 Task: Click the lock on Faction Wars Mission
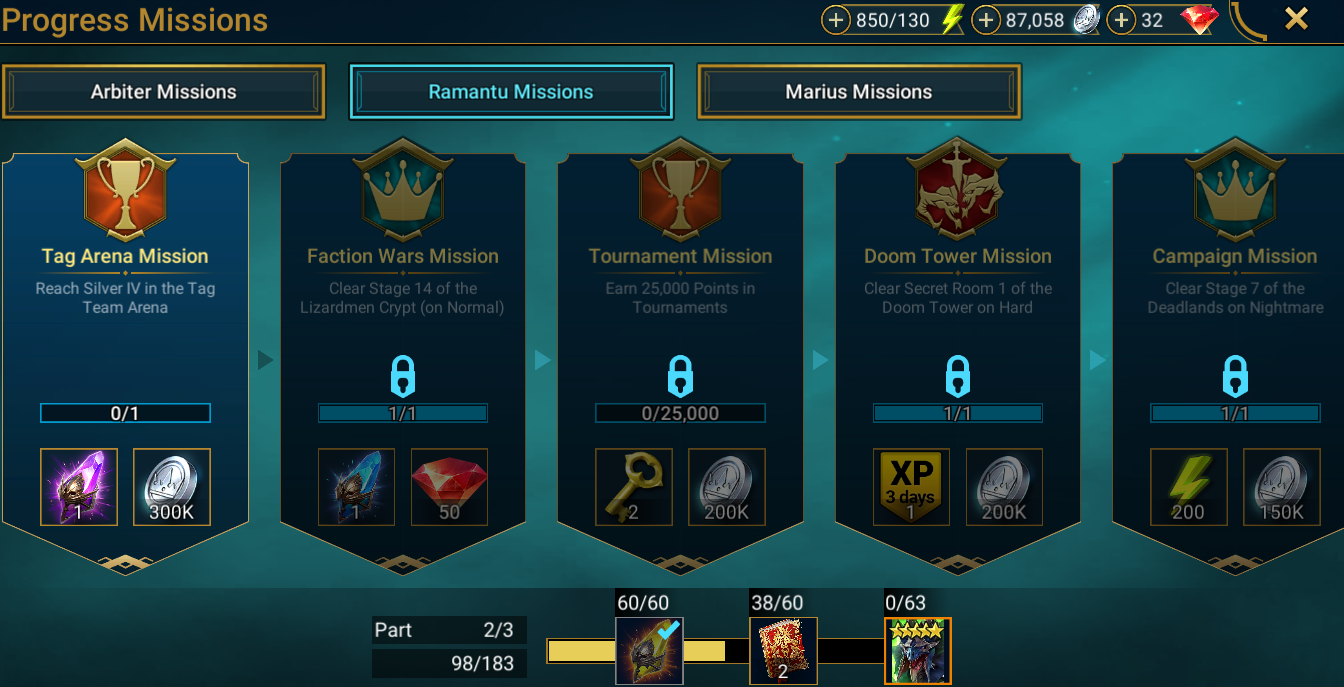[x=403, y=377]
